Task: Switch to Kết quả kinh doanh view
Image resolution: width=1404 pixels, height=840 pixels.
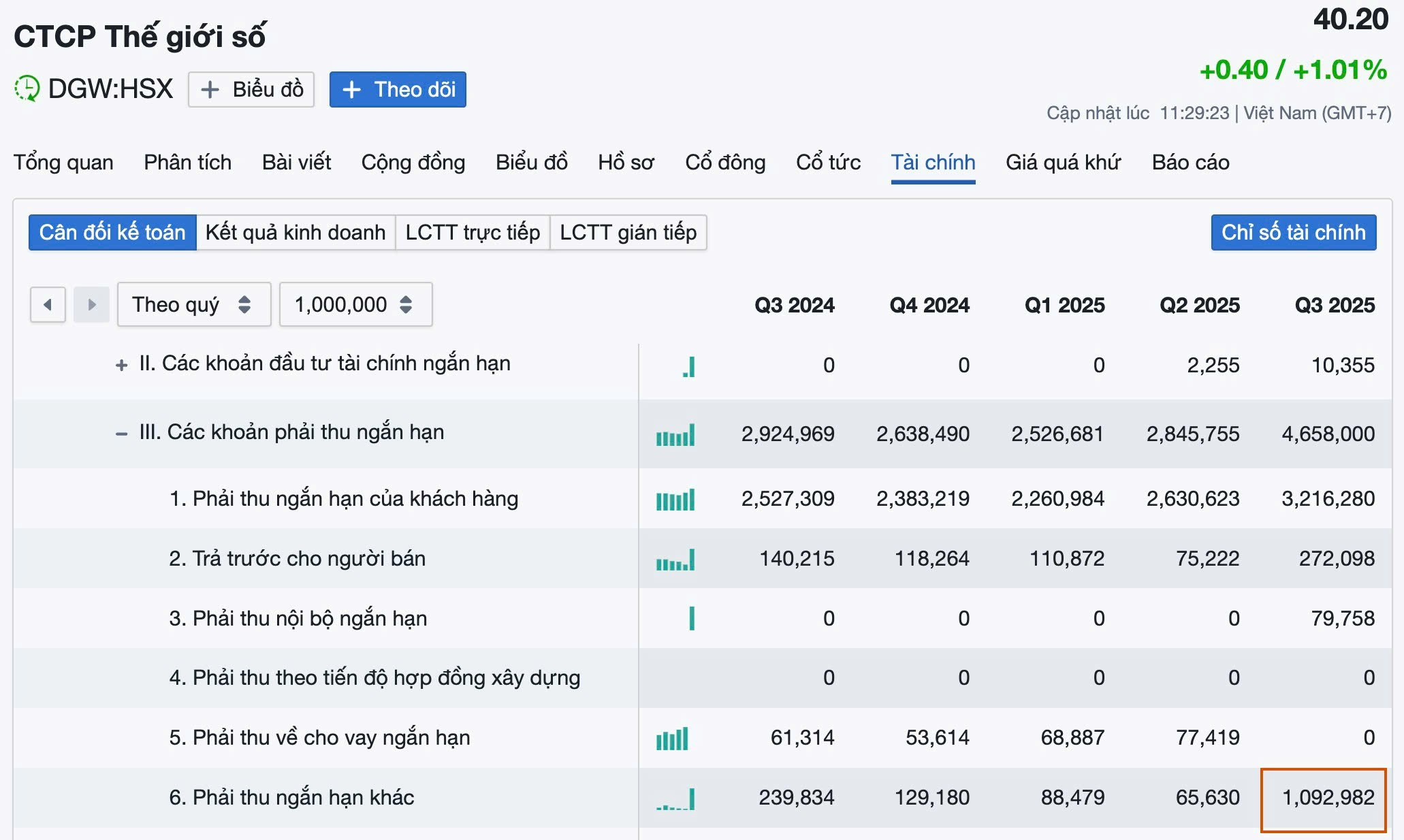Action: (x=296, y=233)
